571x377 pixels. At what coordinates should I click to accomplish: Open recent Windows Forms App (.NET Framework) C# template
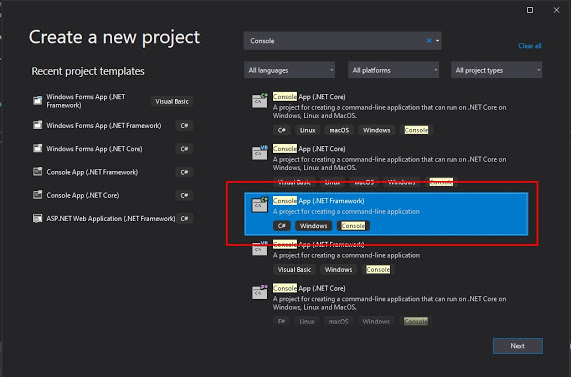[x=104, y=126]
